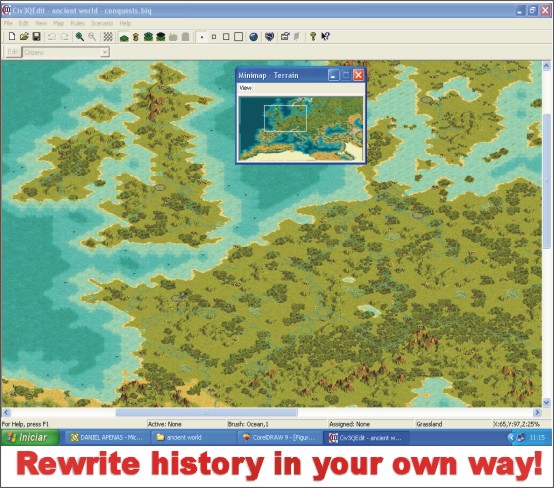This screenshot has width=554, height=488.
Task: Click 'Active: None' in status bar
Action: tap(165, 424)
